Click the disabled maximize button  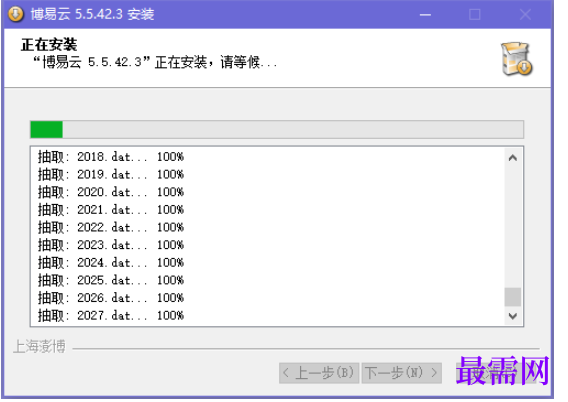coord(475,15)
